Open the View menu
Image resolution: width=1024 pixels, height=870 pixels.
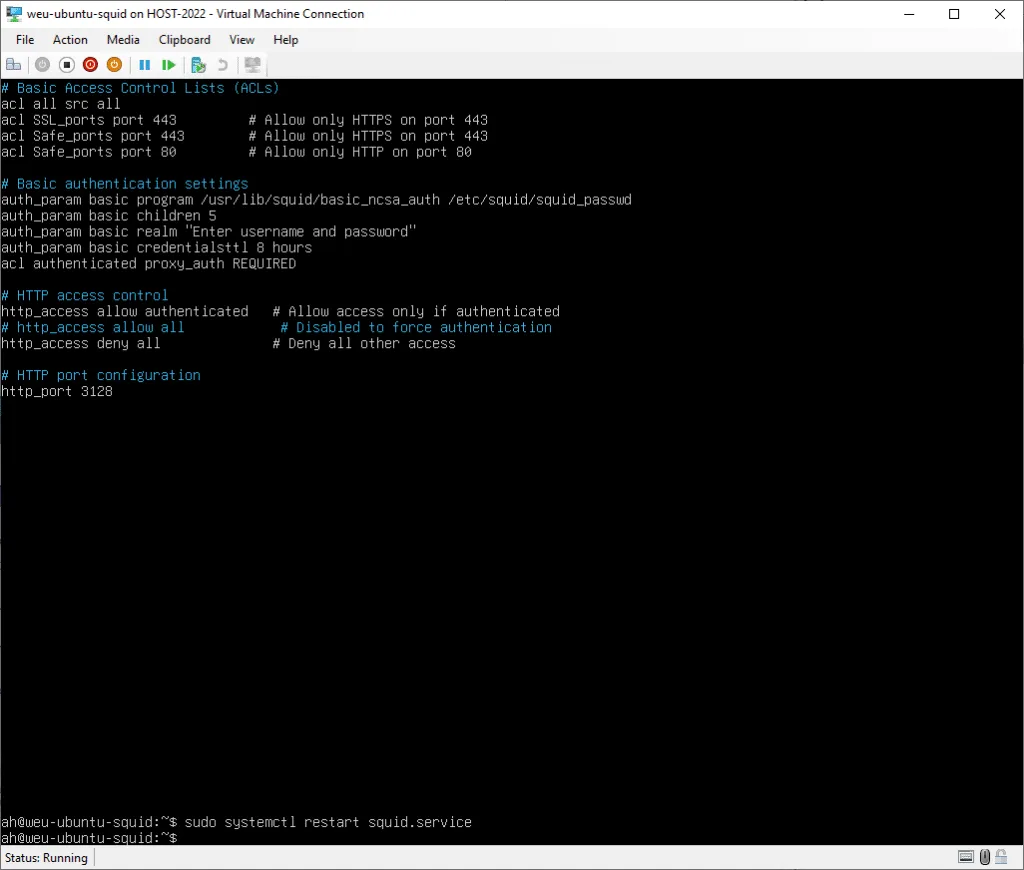[242, 40]
